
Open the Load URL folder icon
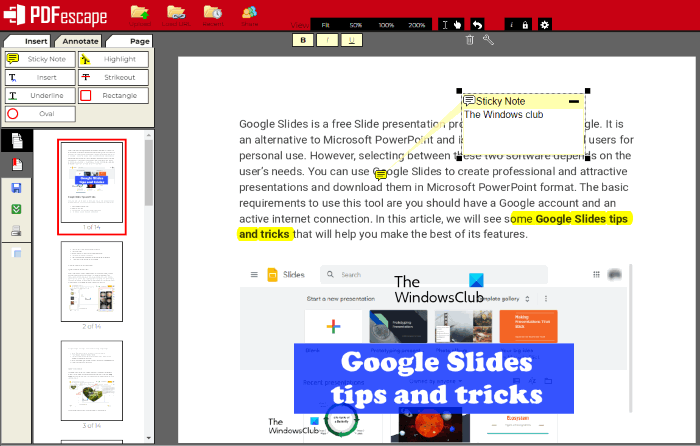[176, 13]
